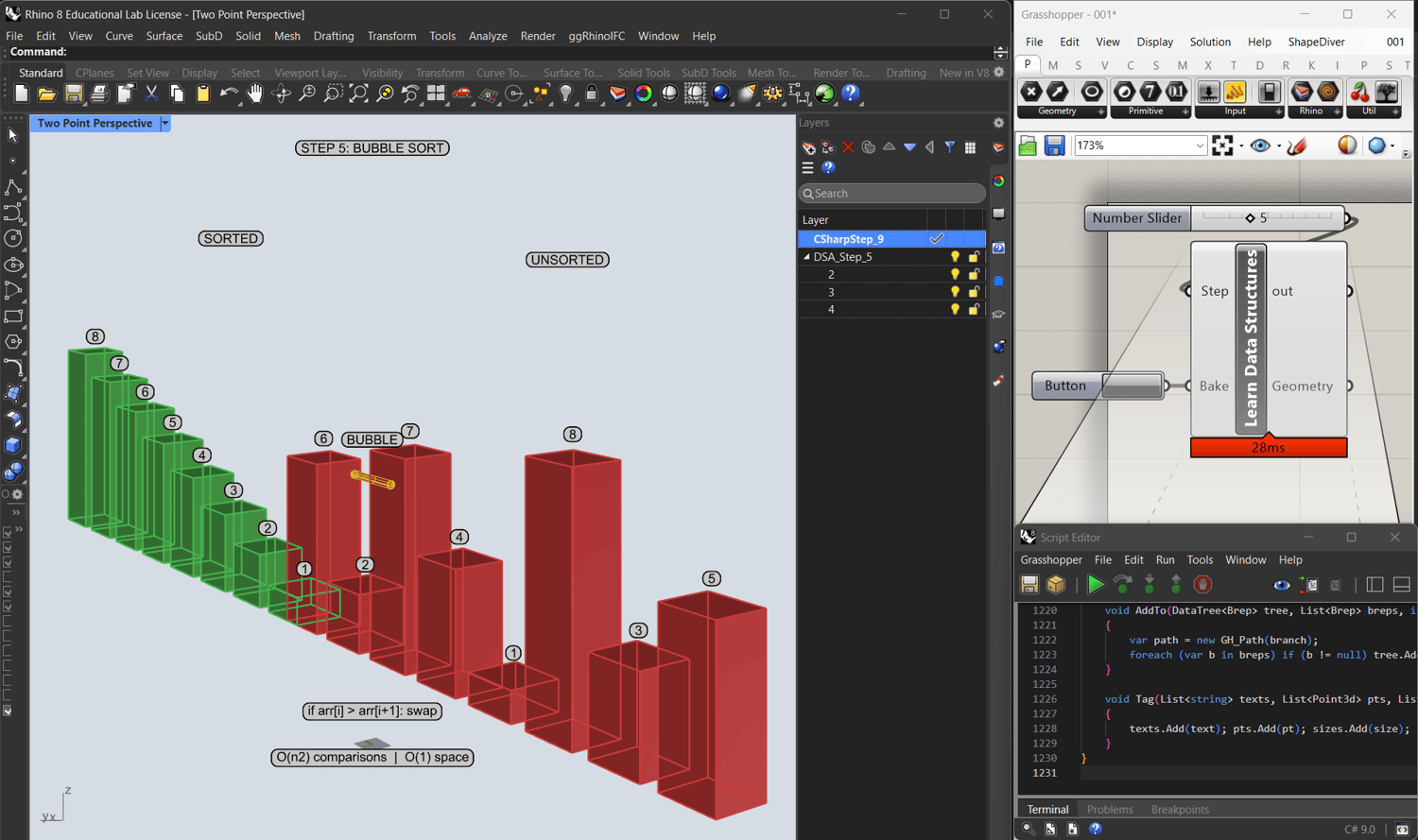This screenshot has width=1418, height=840.
Task: Click the layer Search field
Action: coord(891,194)
